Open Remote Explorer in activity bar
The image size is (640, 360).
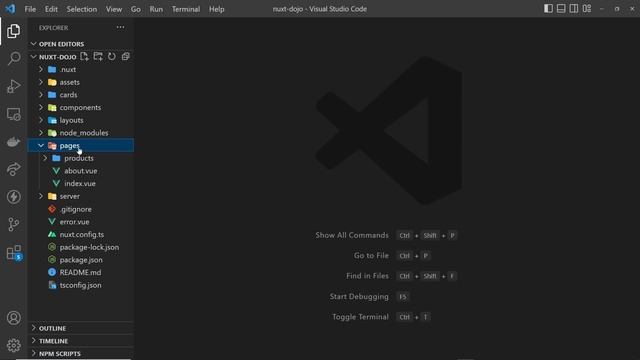tap(13, 114)
